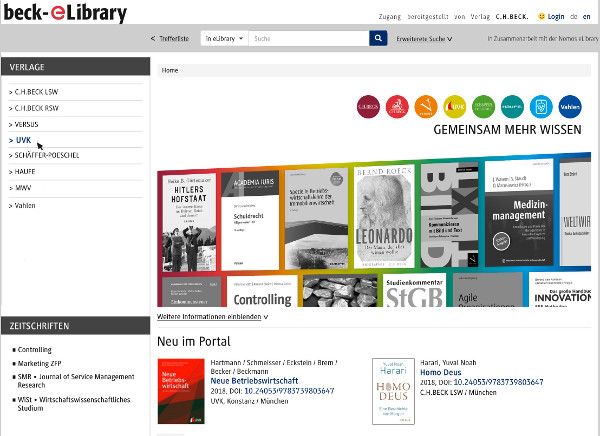Click the Home breadcrumb
600x436 pixels.
click(x=170, y=70)
